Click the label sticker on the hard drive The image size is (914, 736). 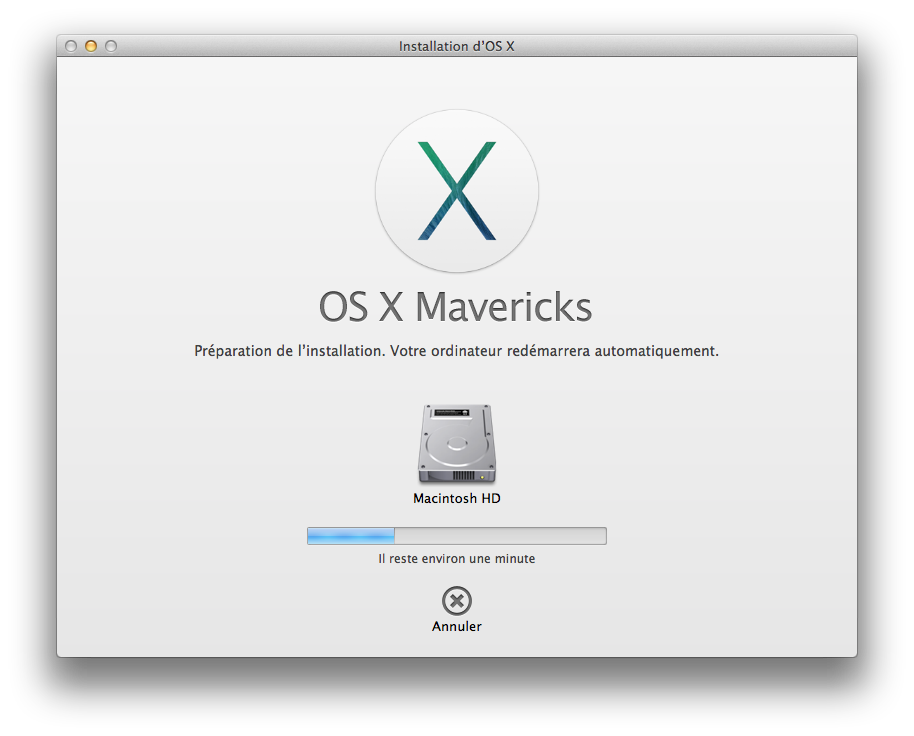tap(456, 413)
